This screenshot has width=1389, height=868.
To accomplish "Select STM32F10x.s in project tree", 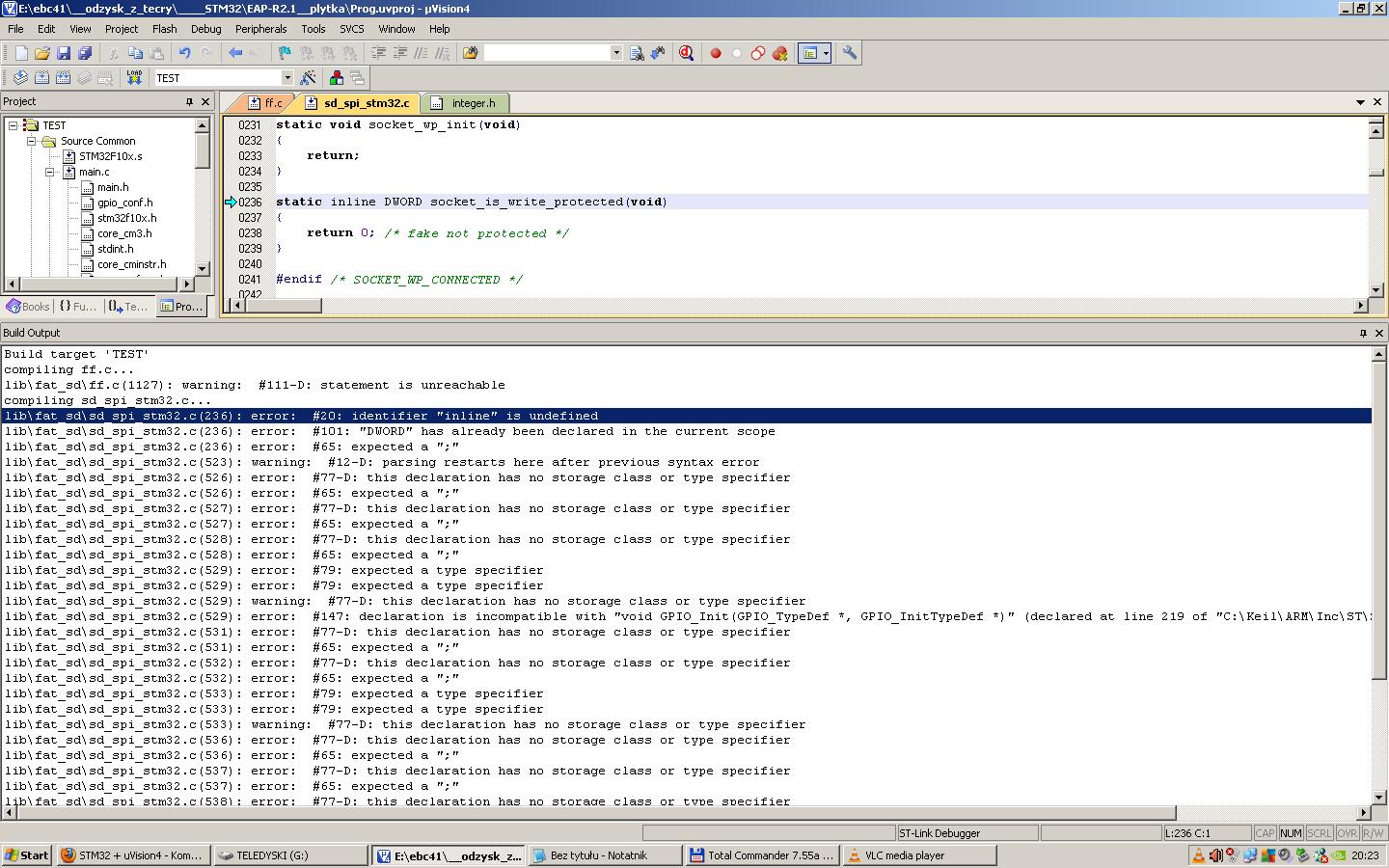I will click(110, 156).
